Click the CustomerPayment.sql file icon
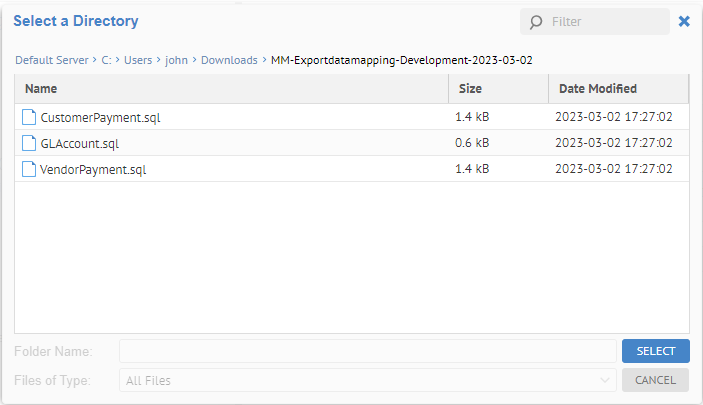The height and width of the screenshot is (405, 703). 29,117
